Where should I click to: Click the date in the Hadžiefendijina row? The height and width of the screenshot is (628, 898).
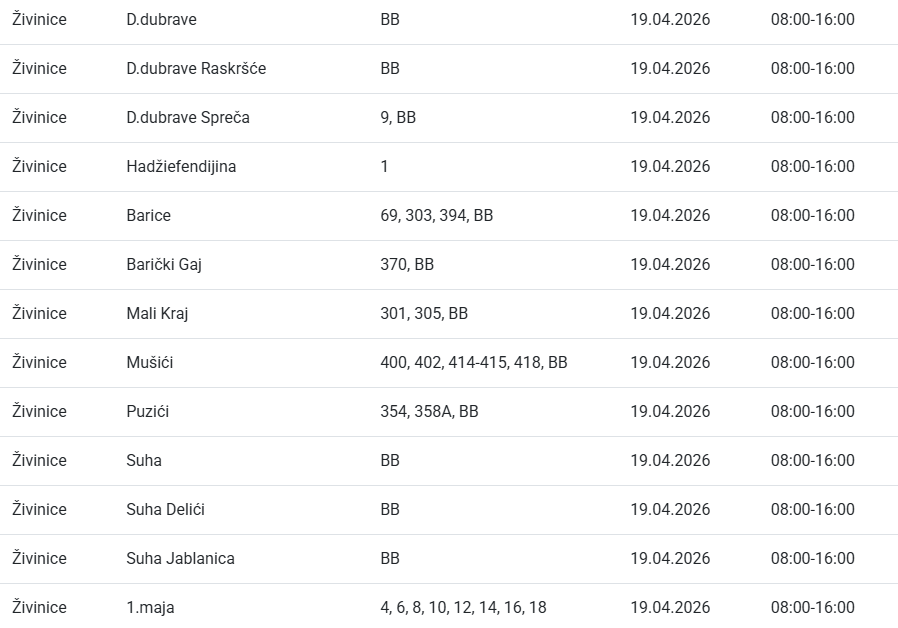670,167
